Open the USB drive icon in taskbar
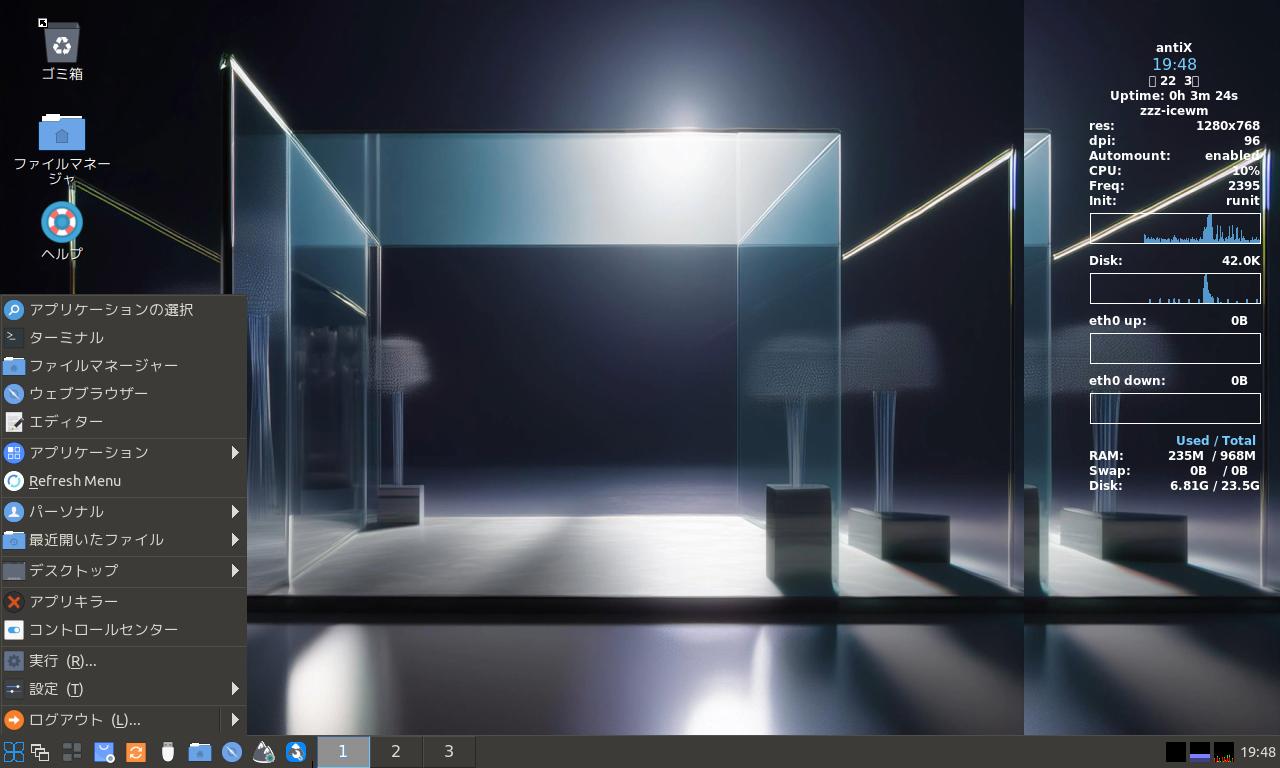Screen dimensions: 1280x768 click(x=168, y=752)
